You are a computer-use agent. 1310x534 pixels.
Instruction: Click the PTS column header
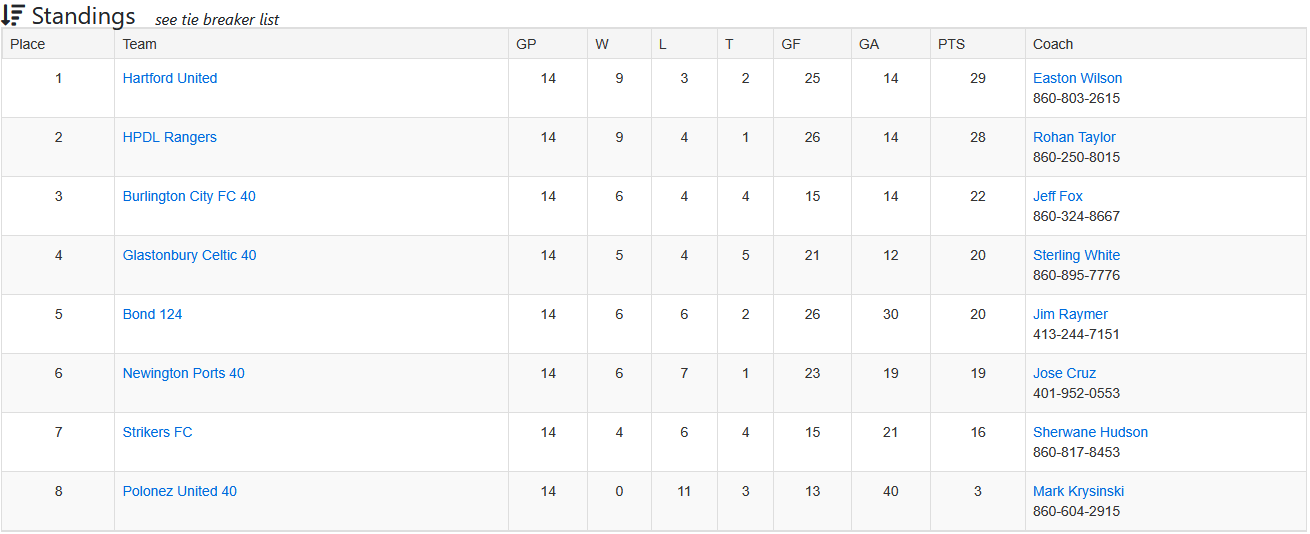point(952,44)
